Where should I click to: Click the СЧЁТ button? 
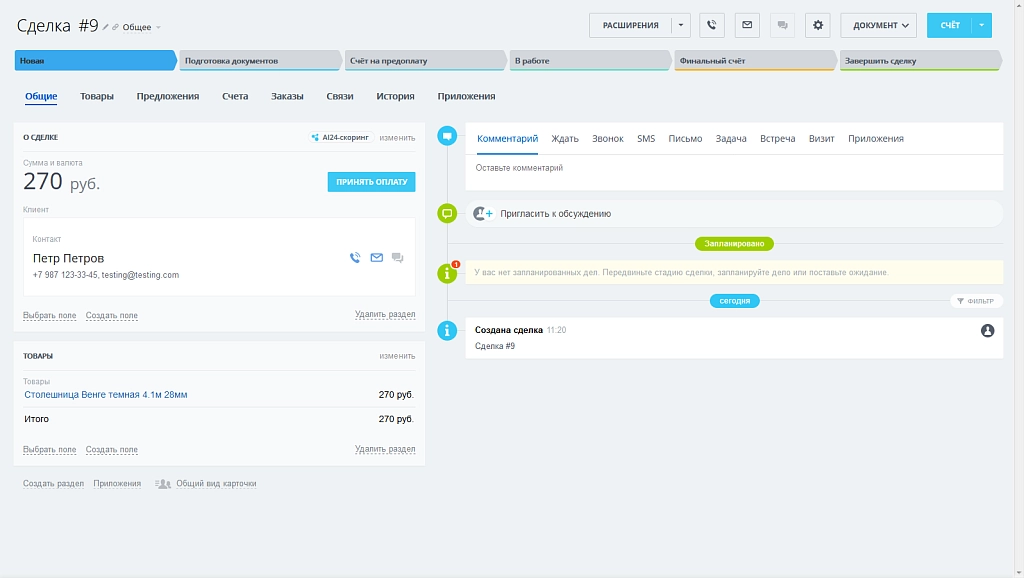(950, 25)
